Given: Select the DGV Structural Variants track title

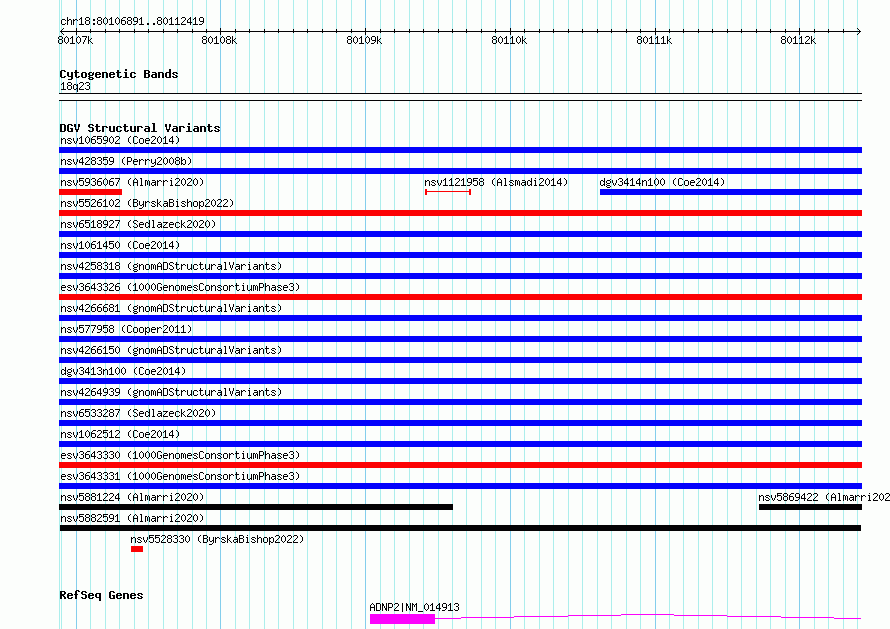Looking at the screenshot, I should [x=140, y=128].
